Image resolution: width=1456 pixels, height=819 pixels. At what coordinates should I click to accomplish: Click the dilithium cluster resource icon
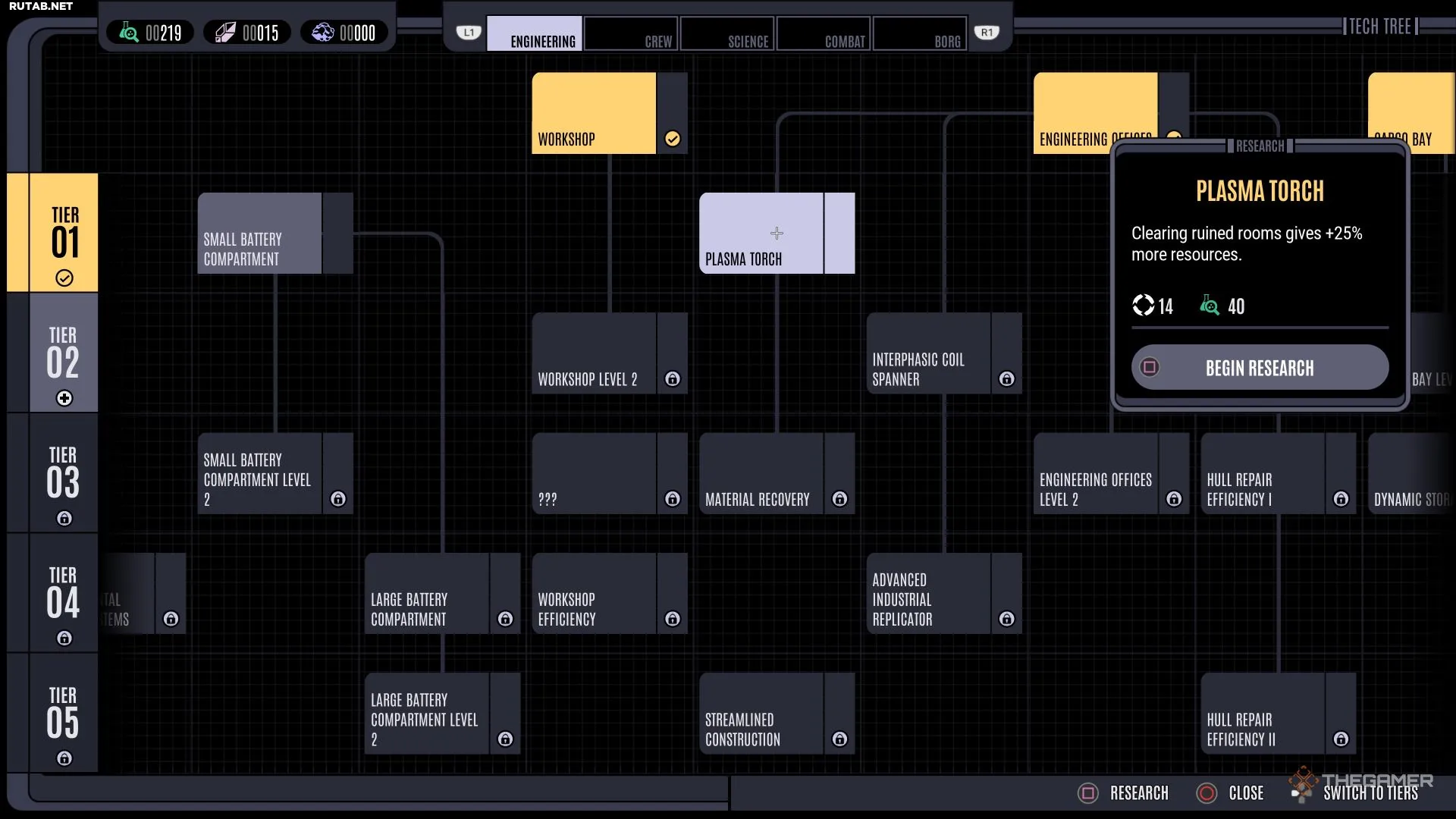[323, 33]
